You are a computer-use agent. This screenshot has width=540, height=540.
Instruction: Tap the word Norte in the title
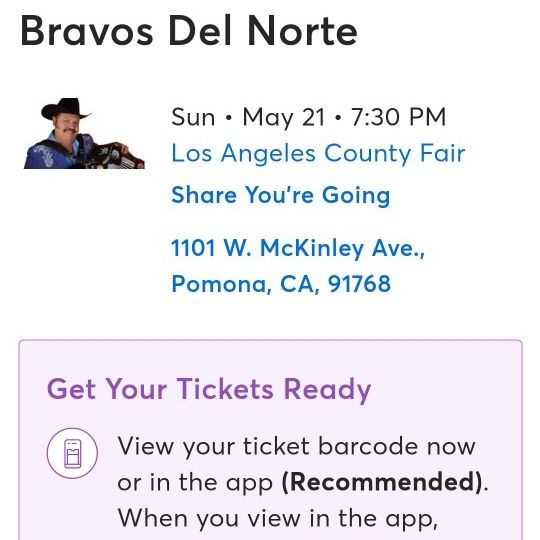click(302, 31)
